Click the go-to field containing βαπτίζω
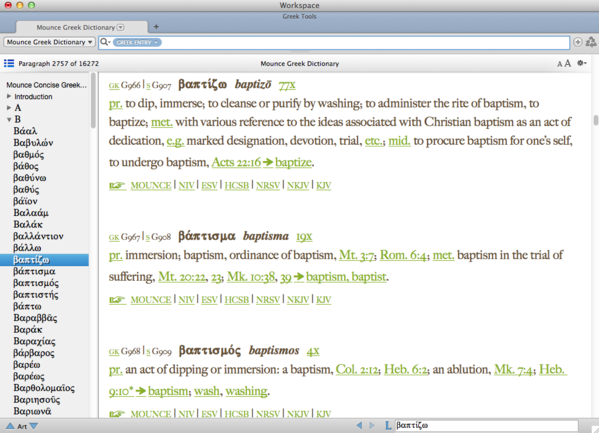This screenshot has width=599, height=433. pos(486,425)
